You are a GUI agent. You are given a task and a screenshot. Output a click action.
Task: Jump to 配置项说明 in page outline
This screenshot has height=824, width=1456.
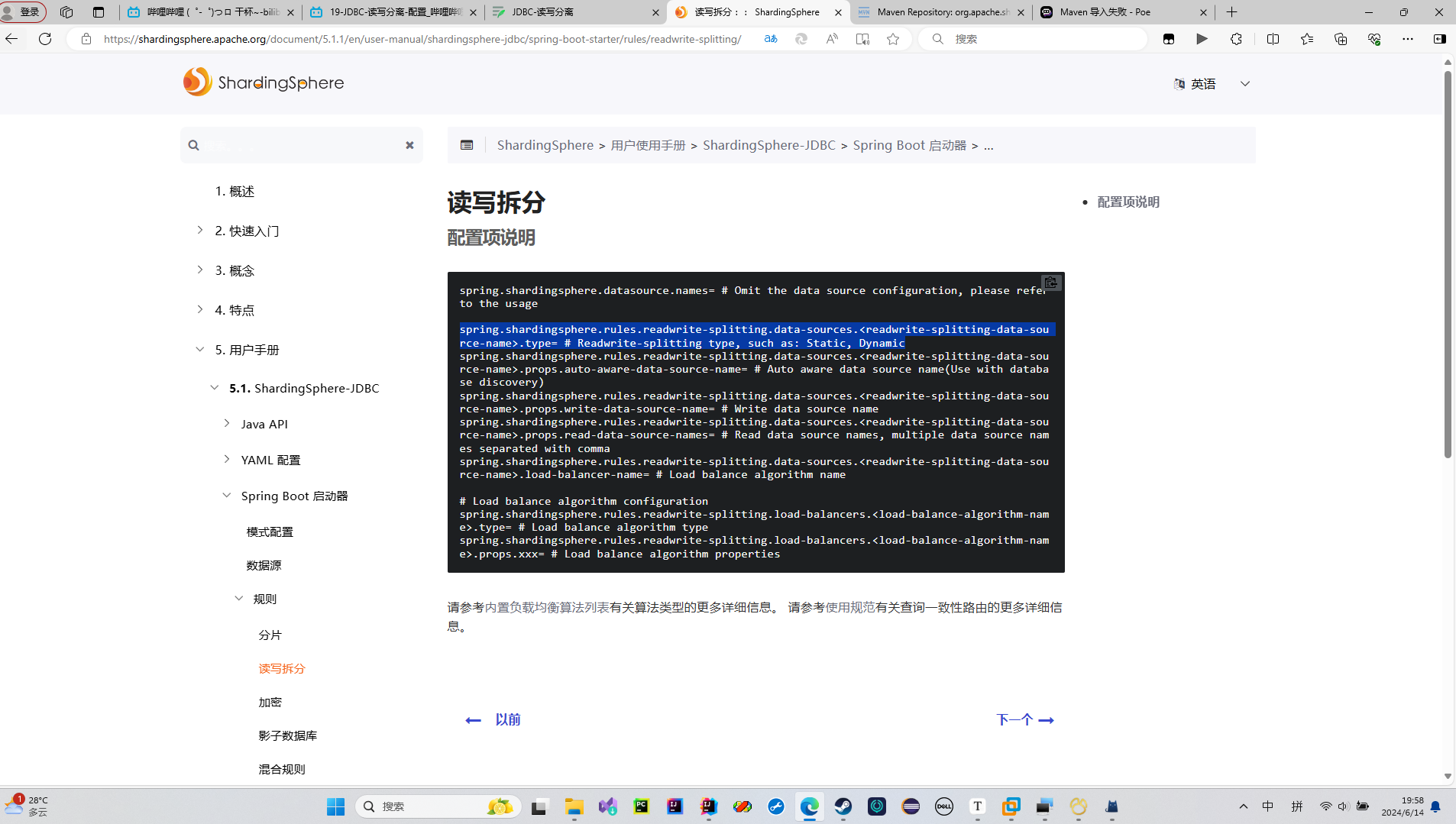[1128, 202]
